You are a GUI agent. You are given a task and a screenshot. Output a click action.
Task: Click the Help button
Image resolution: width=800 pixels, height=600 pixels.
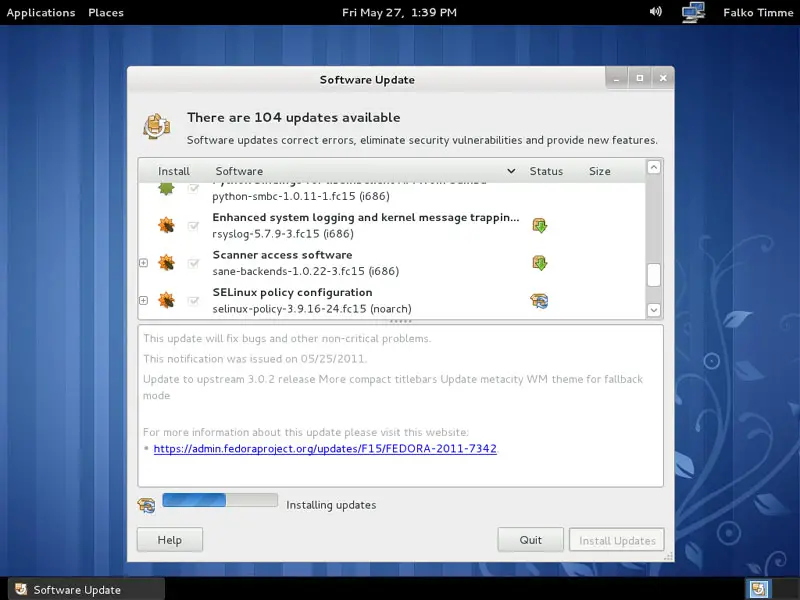(169, 540)
